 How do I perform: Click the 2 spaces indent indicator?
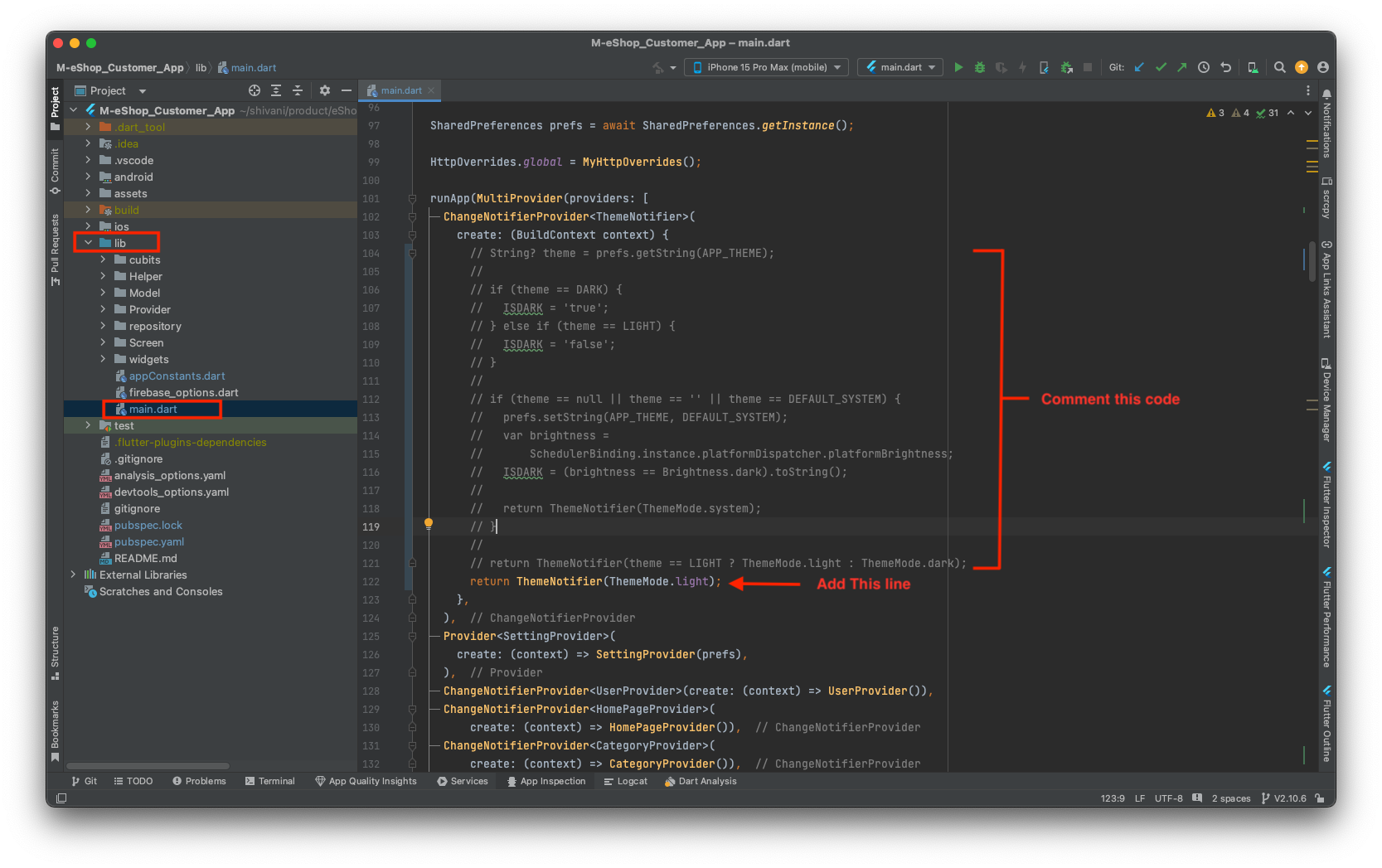pos(1230,798)
